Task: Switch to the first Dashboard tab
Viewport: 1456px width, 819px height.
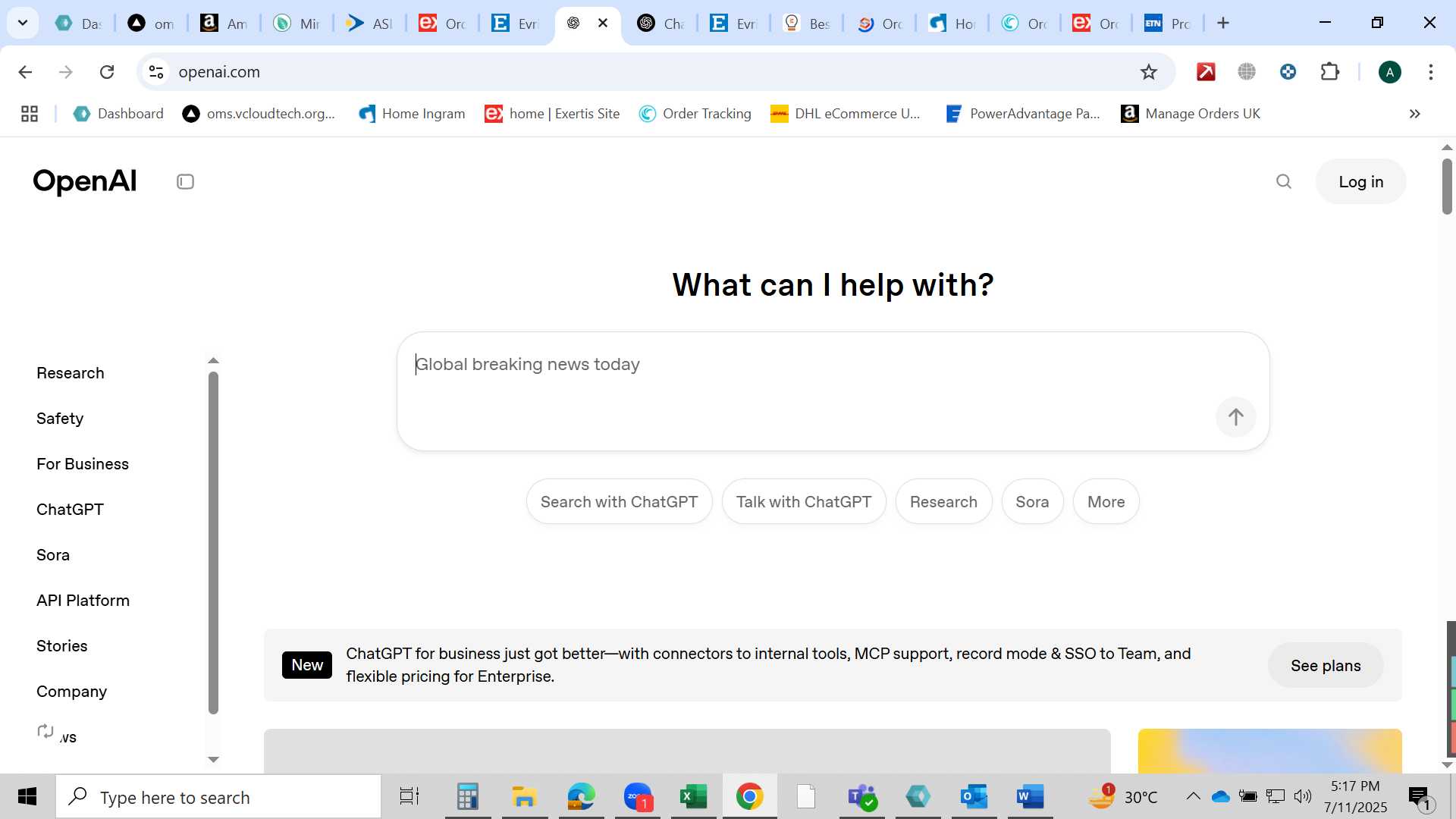Action: click(x=78, y=24)
